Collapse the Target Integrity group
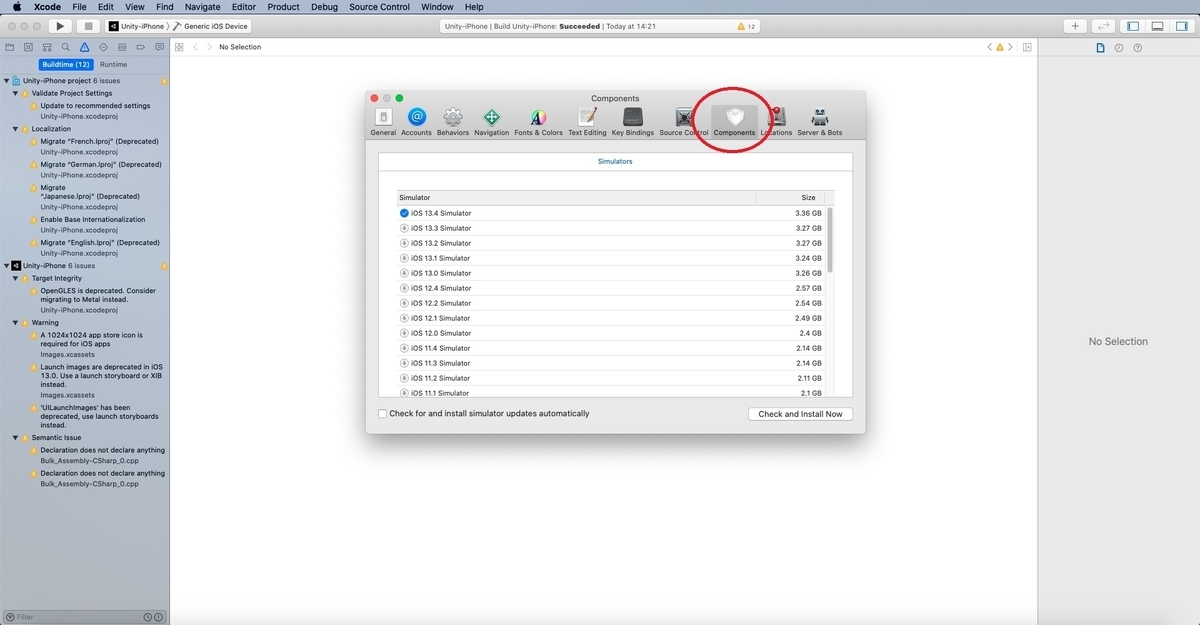This screenshot has width=1200, height=625. pos(15,278)
